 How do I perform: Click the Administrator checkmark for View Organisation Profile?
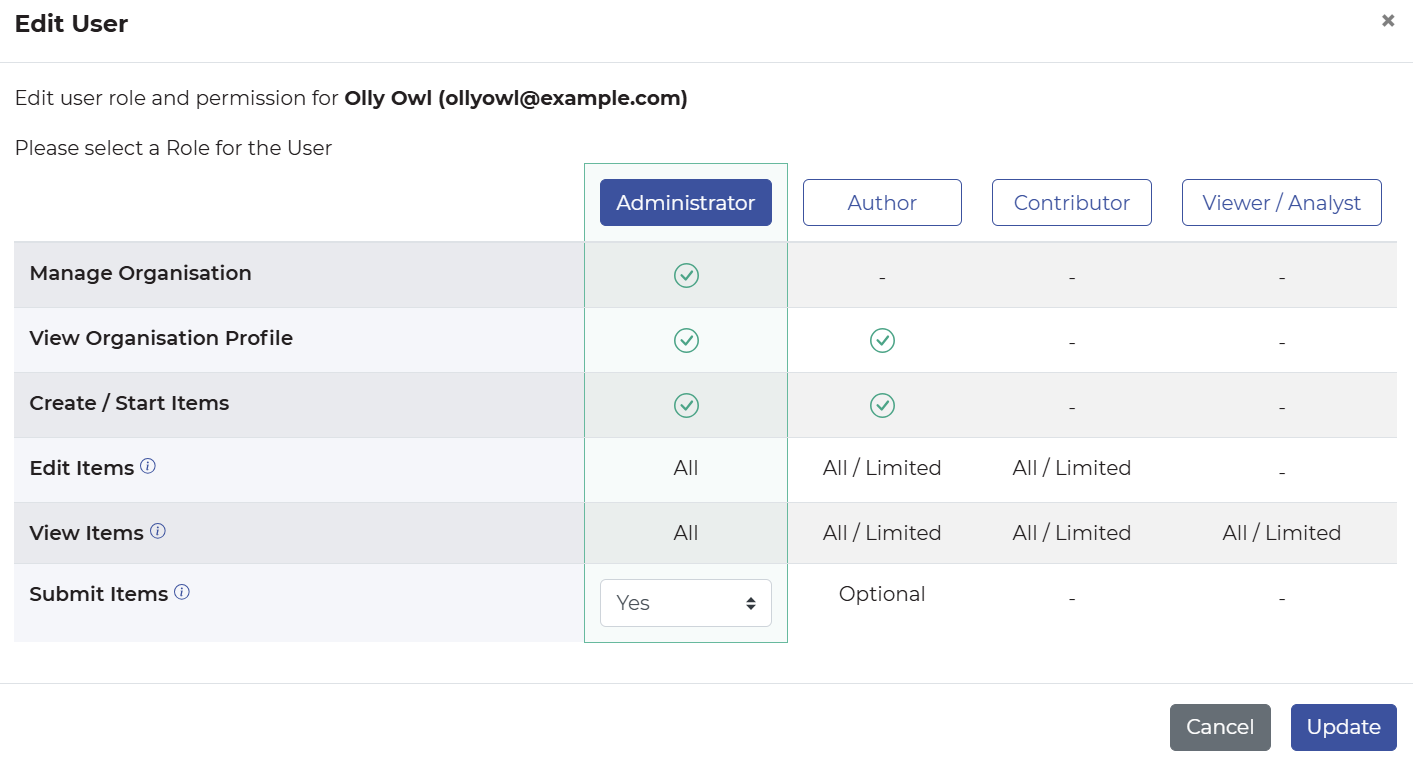685,340
